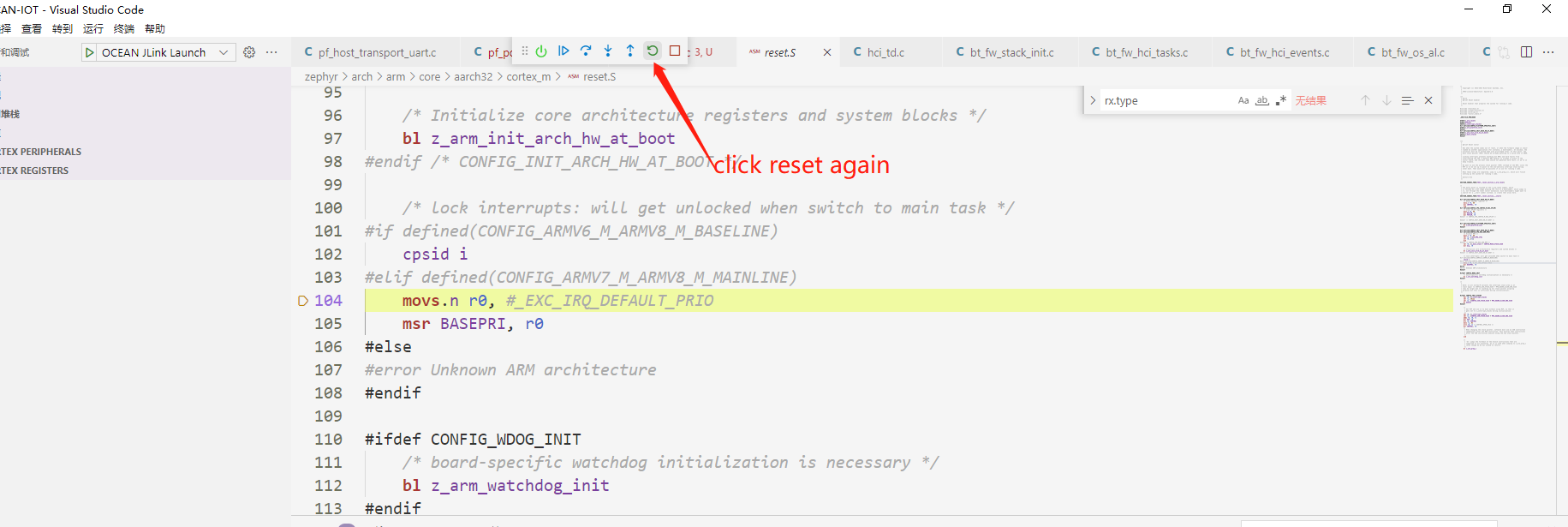Click 'bl z_arm_init_arch_hw_at_boot' on line 97
Screen dimensions: 1568x527
point(539,139)
